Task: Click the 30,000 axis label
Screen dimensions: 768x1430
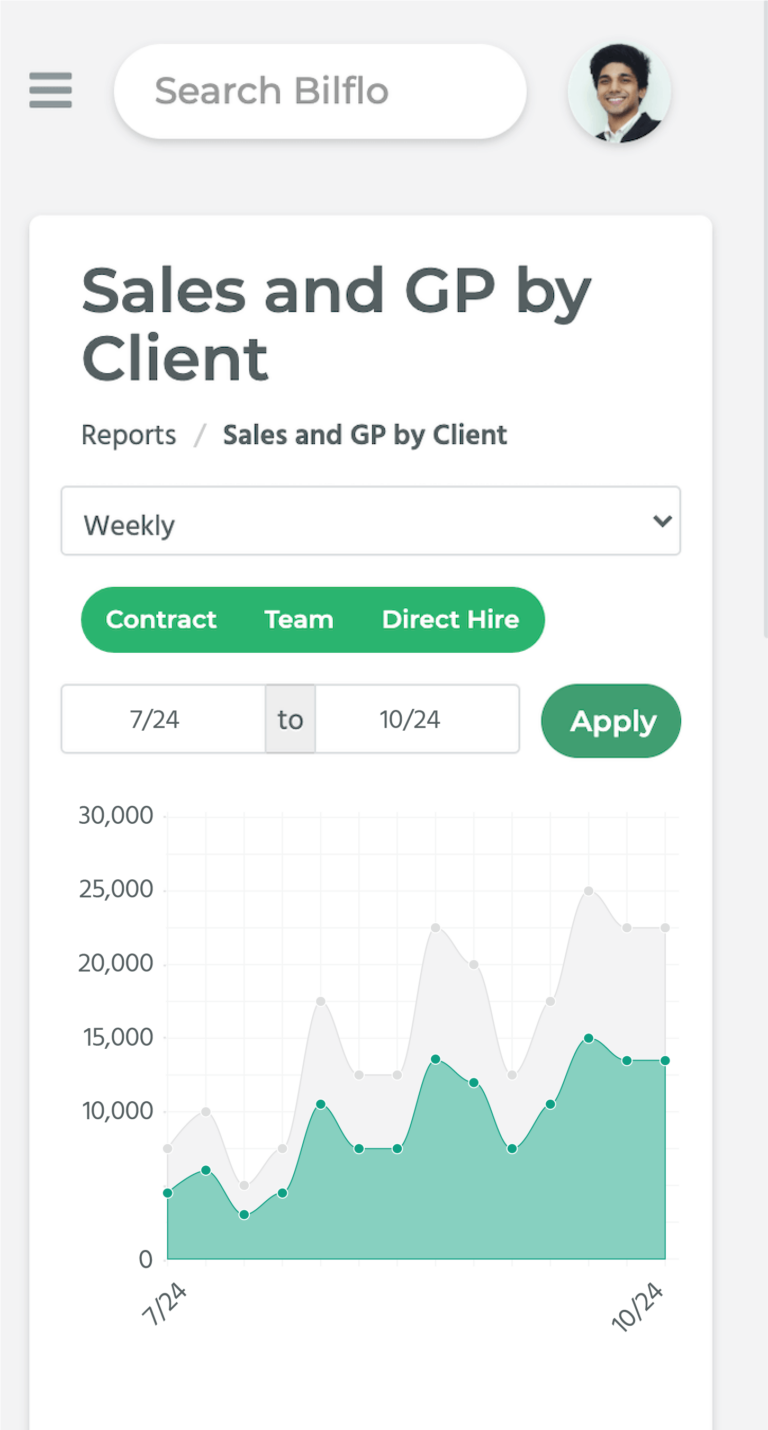Action: click(114, 815)
